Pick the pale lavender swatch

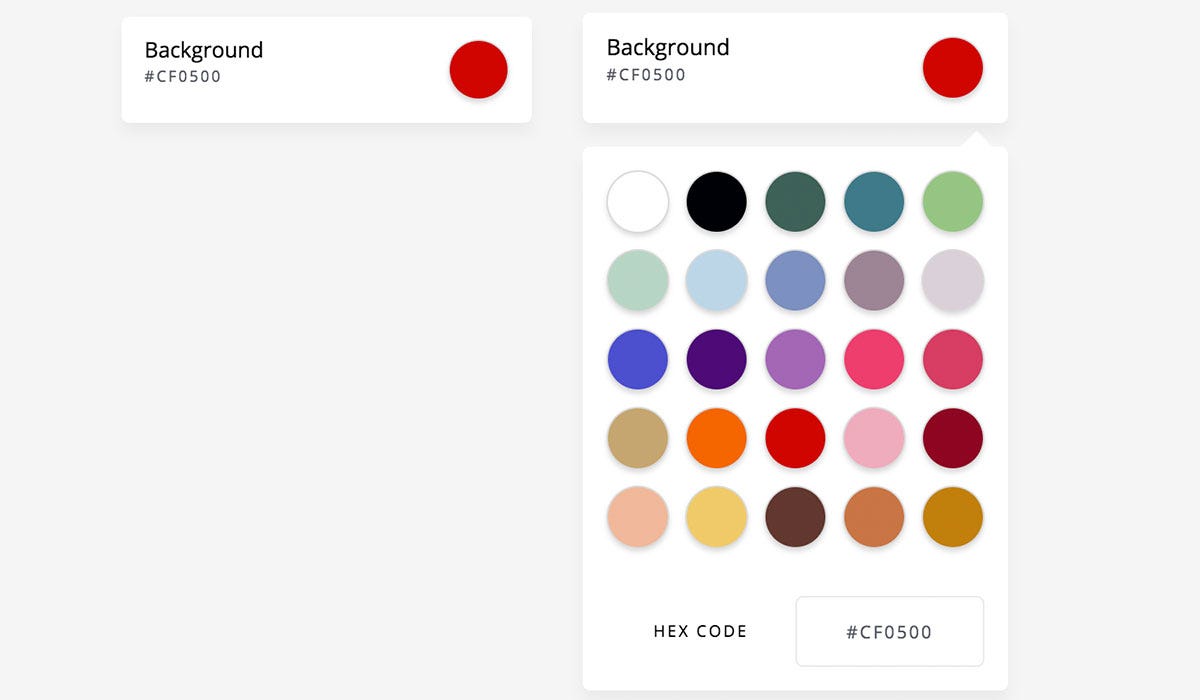(952, 280)
